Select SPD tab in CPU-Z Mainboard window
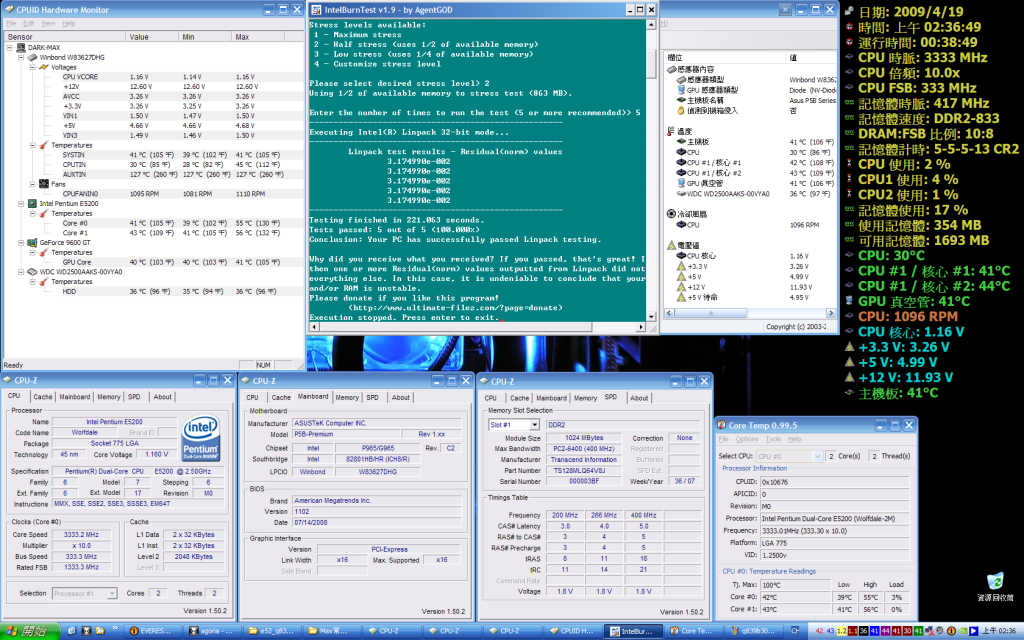Screen dimensions: 1024x640 click(x=372, y=397)
